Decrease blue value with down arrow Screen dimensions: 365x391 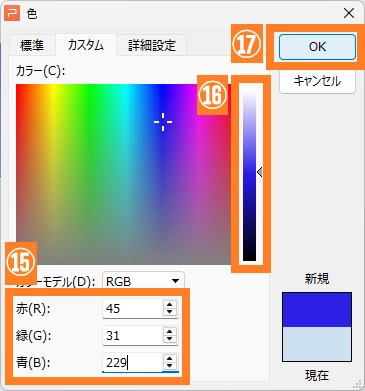pos(170,366)
